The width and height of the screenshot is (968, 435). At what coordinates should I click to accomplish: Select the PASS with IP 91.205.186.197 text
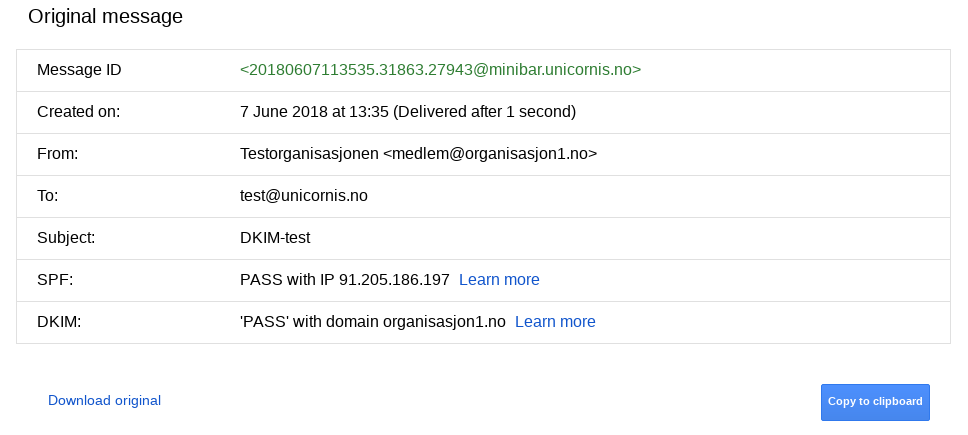pos(344,280)
